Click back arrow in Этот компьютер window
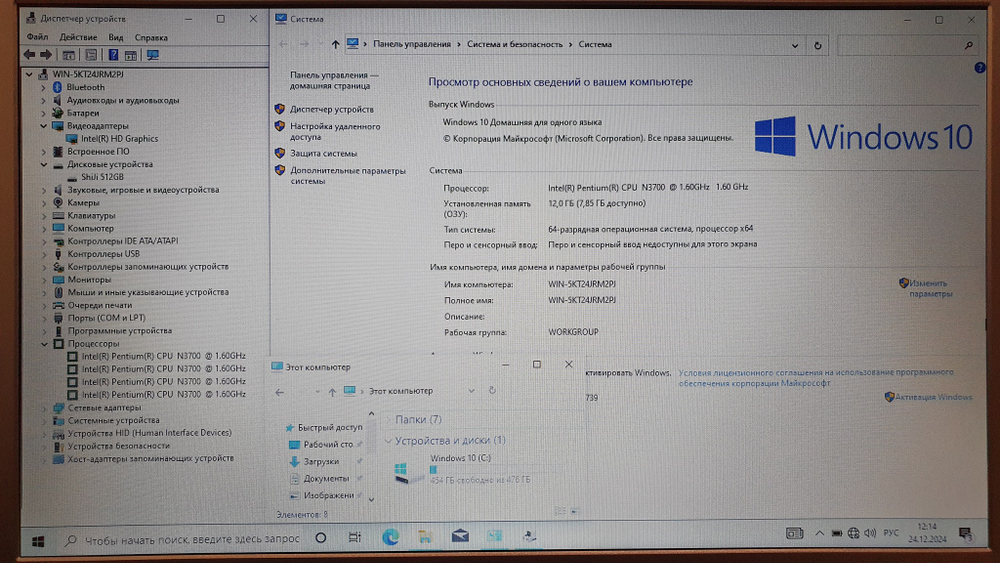 point(279,392)
